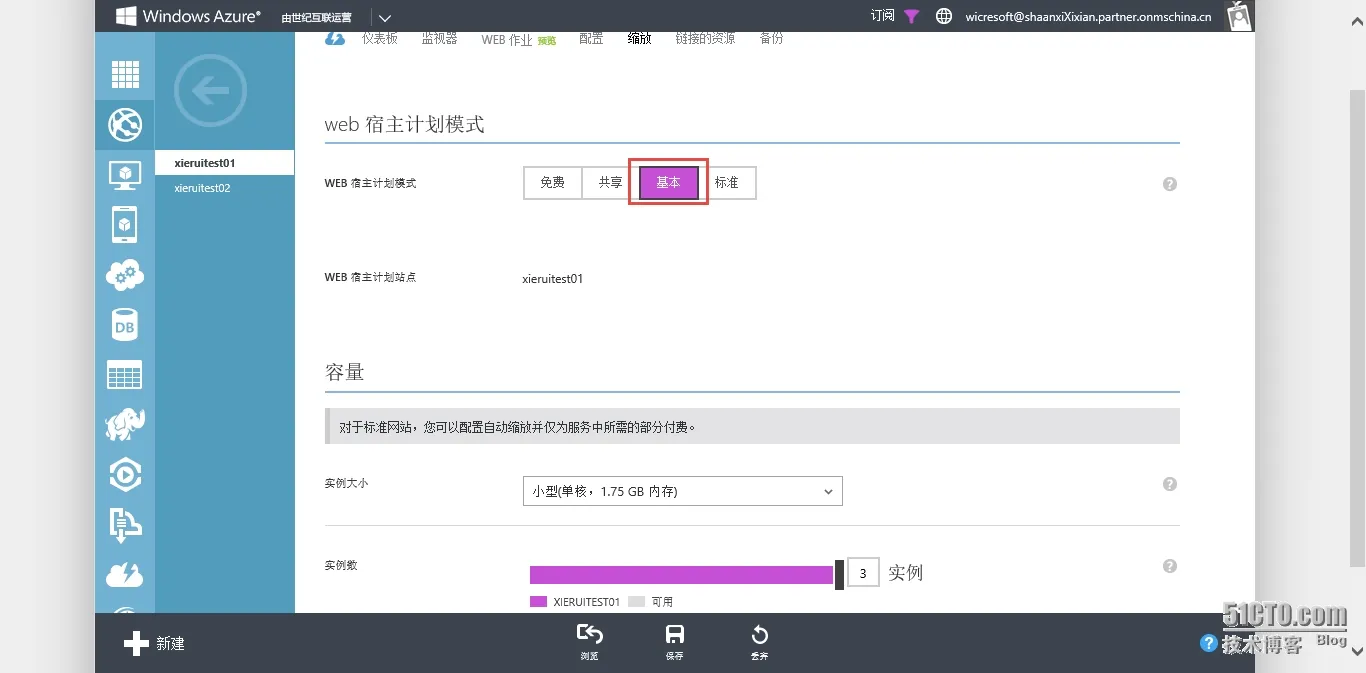Click the 订阅 link

tap(883, 16)
